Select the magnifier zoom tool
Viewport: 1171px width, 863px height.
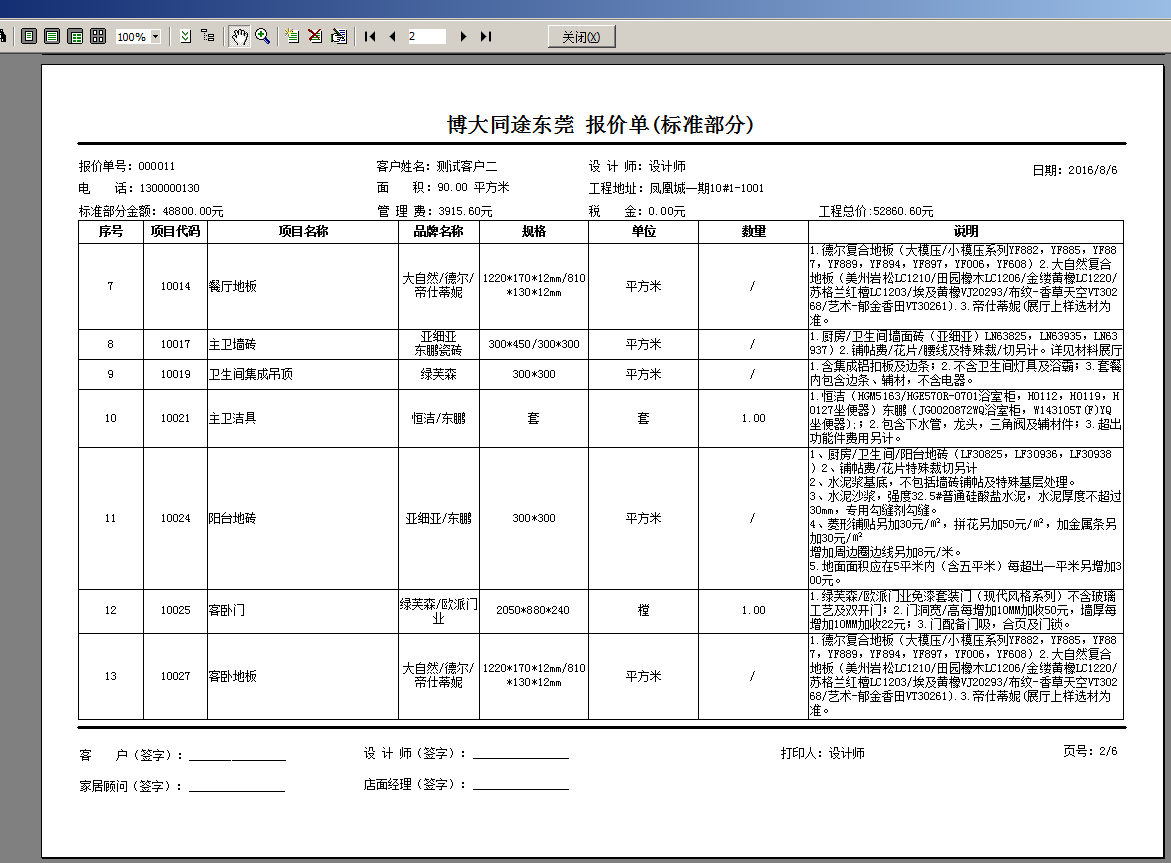tap(263, 36)
